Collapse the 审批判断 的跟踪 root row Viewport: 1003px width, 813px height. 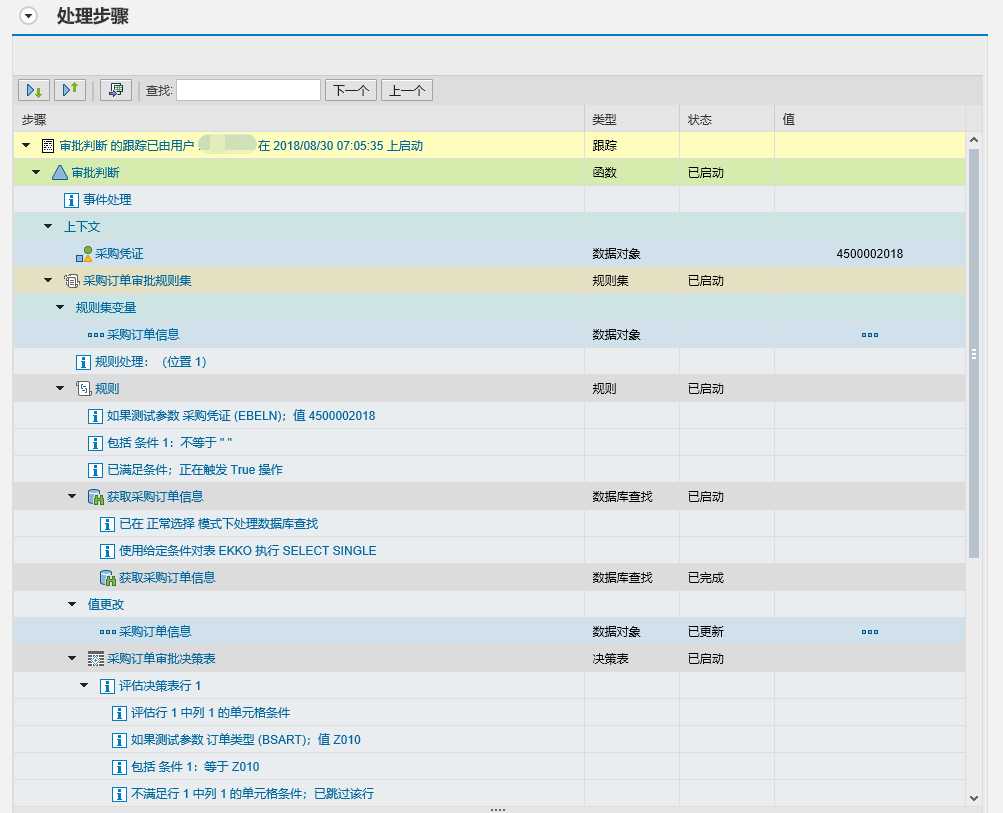[x=26, y=145]
